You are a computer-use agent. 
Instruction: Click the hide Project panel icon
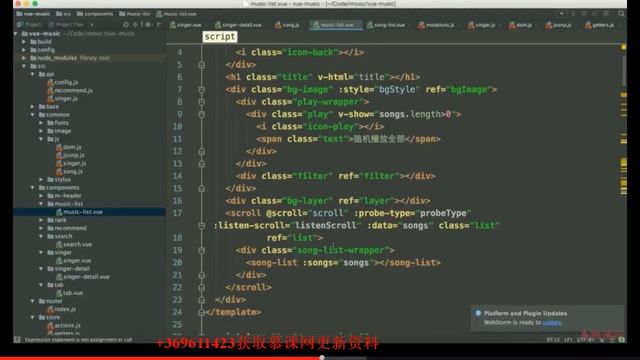pos(159,24)
